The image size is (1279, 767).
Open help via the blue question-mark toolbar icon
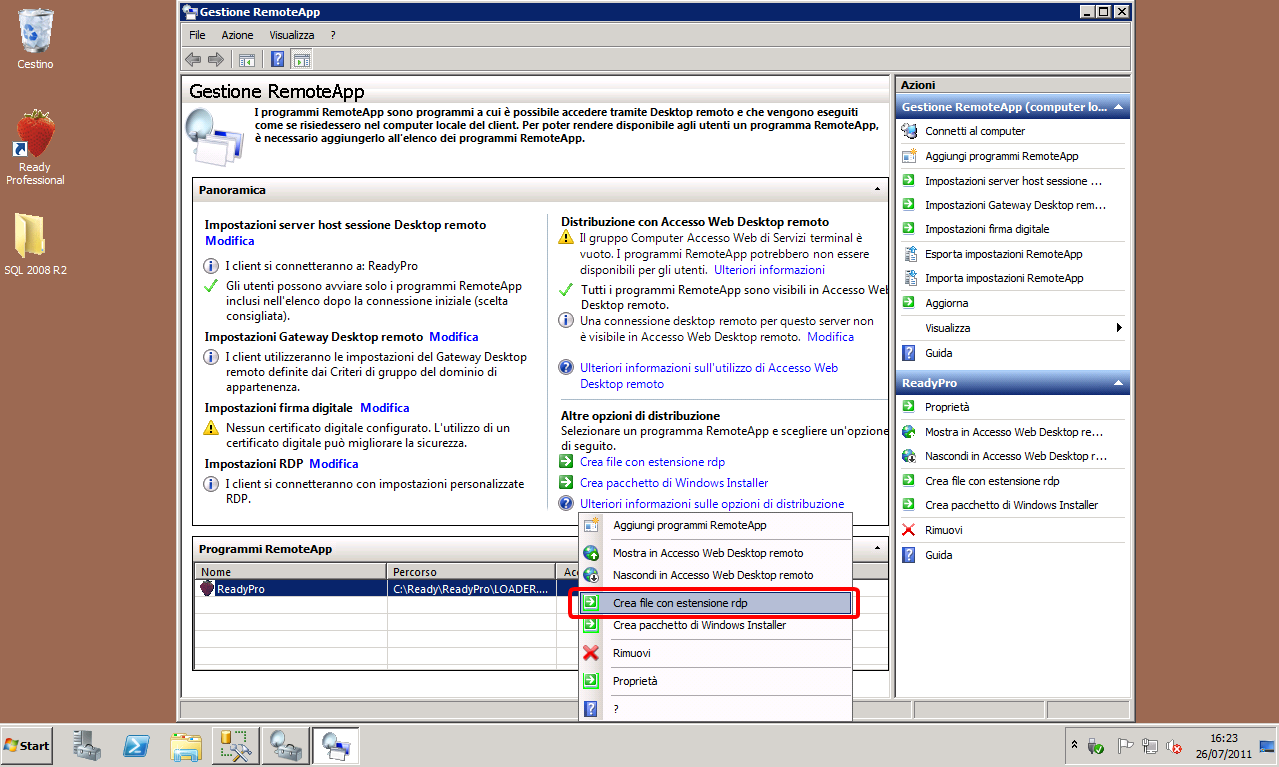pos(279,59)
